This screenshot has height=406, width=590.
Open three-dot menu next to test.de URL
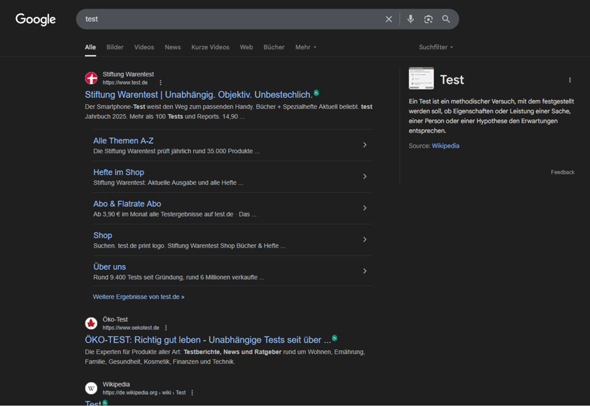[161, 83]
